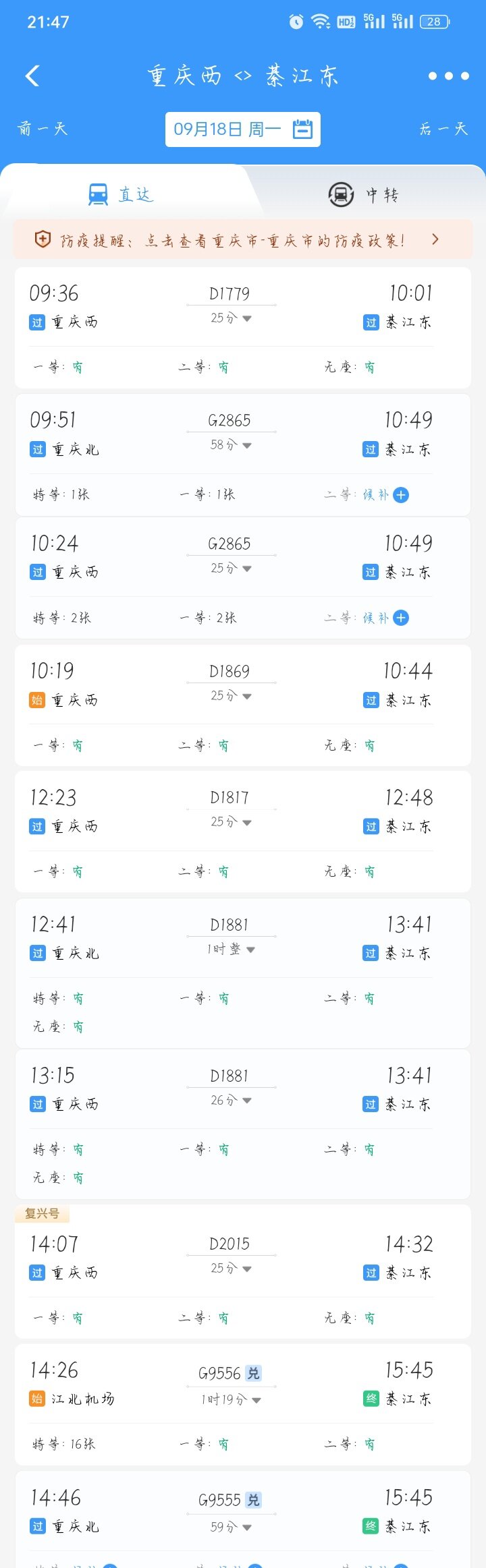Tap the 复兴号 tag above D2015
486x1568 pixels.
click(42, 1213)
